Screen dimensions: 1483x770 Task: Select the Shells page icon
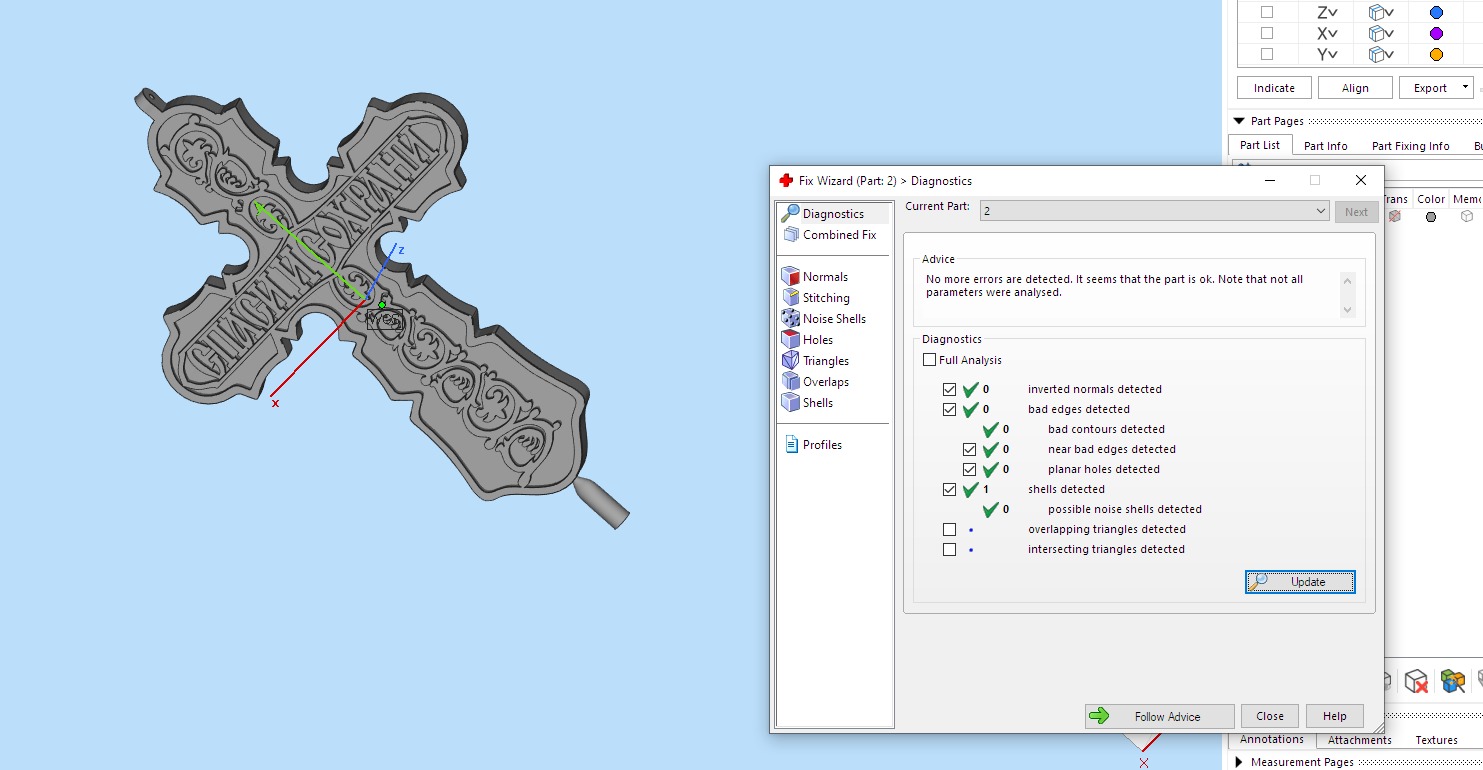789,402
